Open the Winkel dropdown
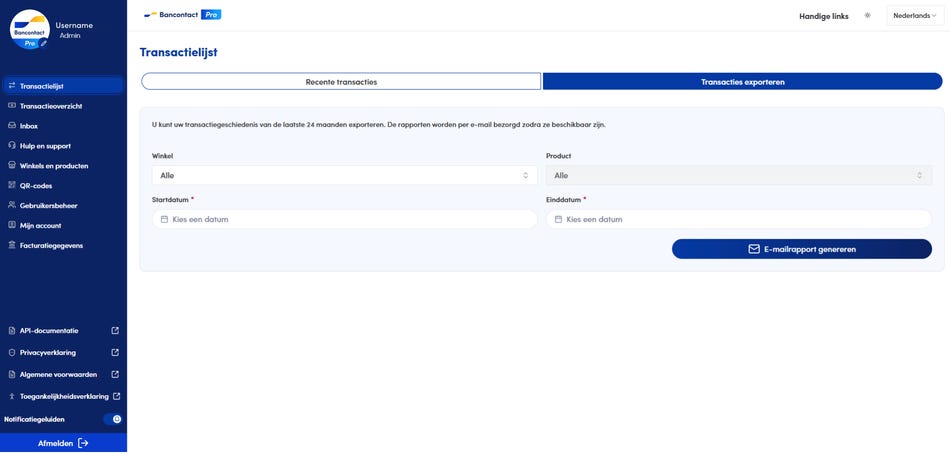The height and width of the screenshot is (454, 950). [344, 175]
